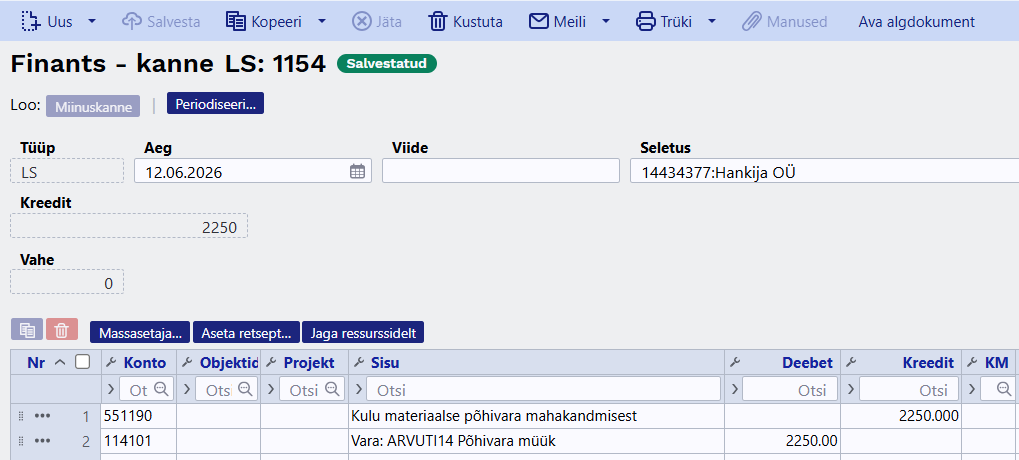Click the Jäta discard button

(377, 21)
